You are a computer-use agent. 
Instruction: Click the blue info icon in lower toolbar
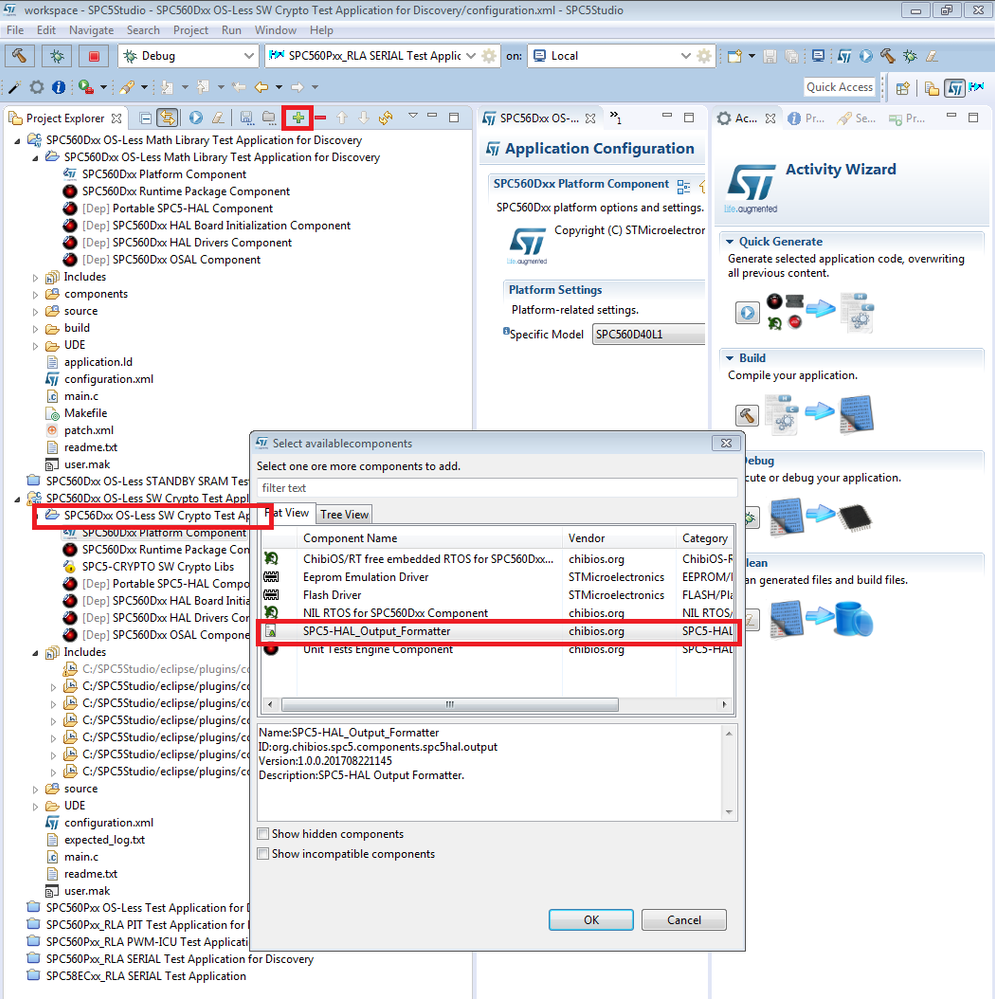[x=59, y=87]
